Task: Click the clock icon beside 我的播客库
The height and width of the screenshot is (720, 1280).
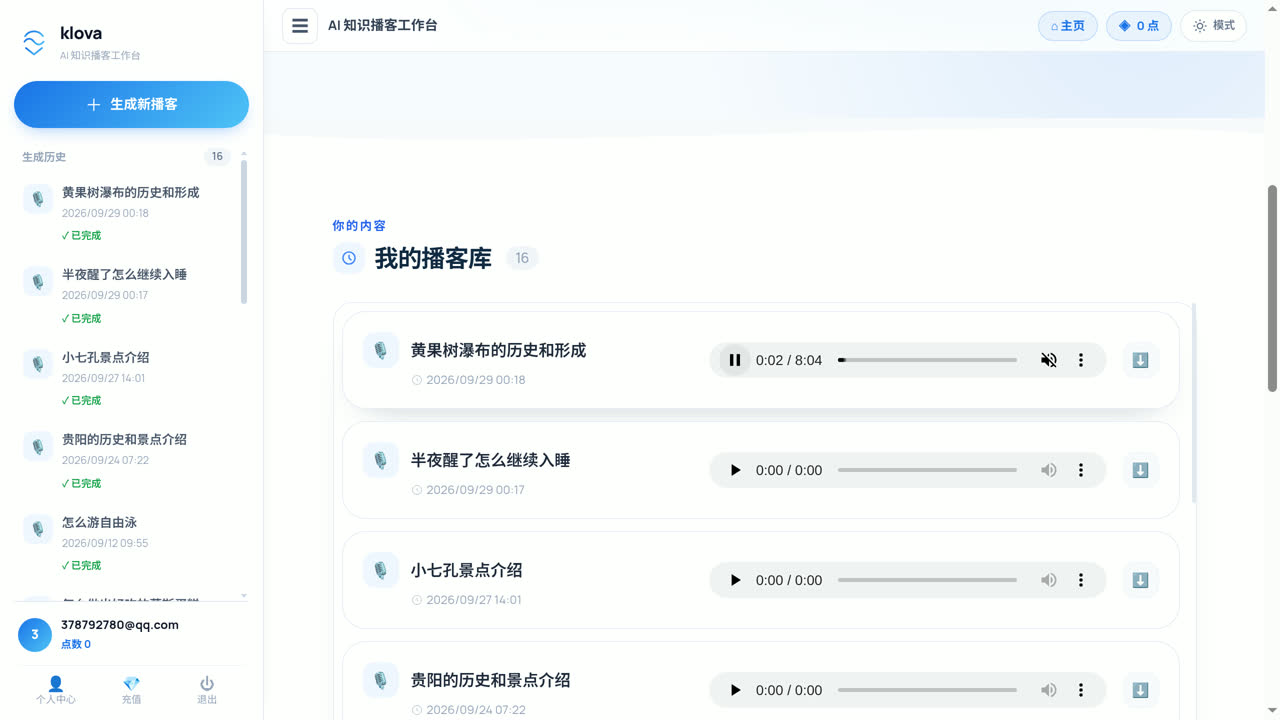Action: coord(349,258)
